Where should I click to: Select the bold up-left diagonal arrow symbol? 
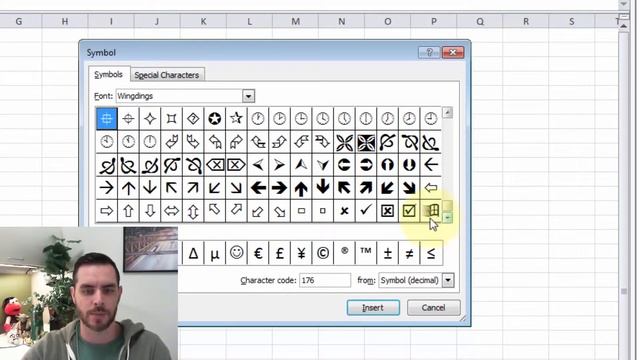coord(344,188)
